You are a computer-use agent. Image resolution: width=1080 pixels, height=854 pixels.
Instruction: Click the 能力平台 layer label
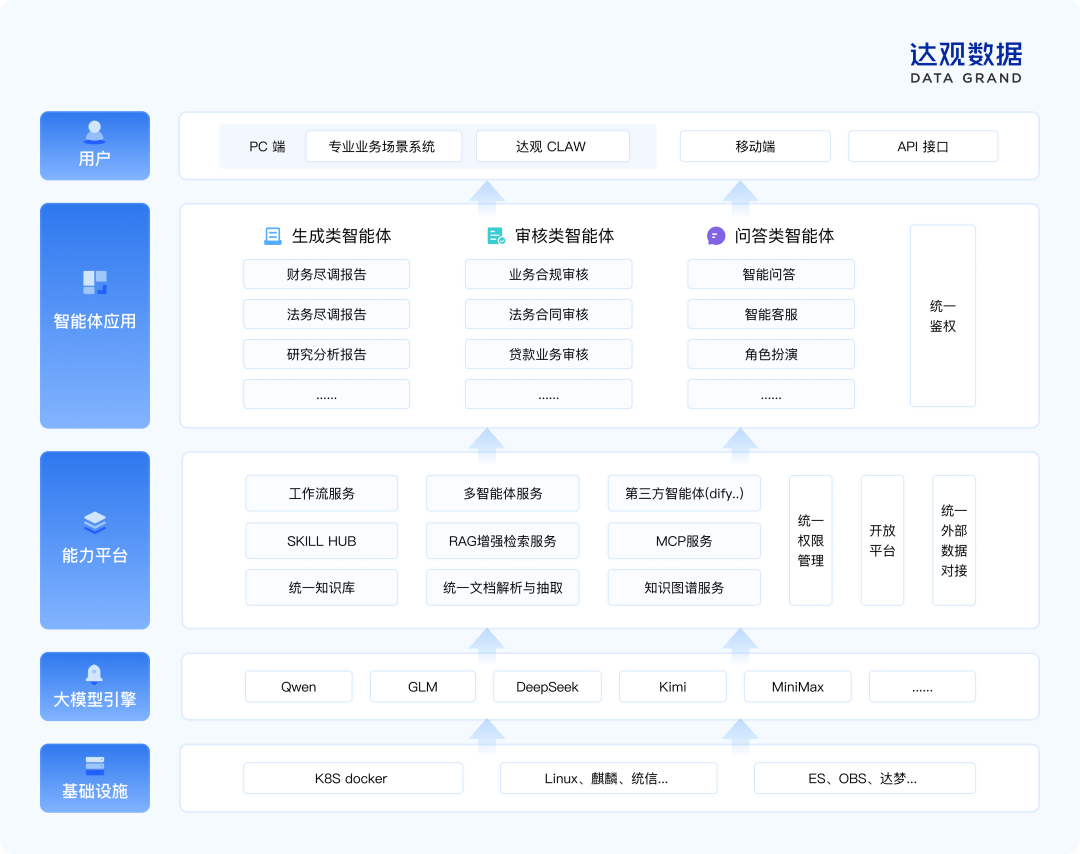[94, 555]
